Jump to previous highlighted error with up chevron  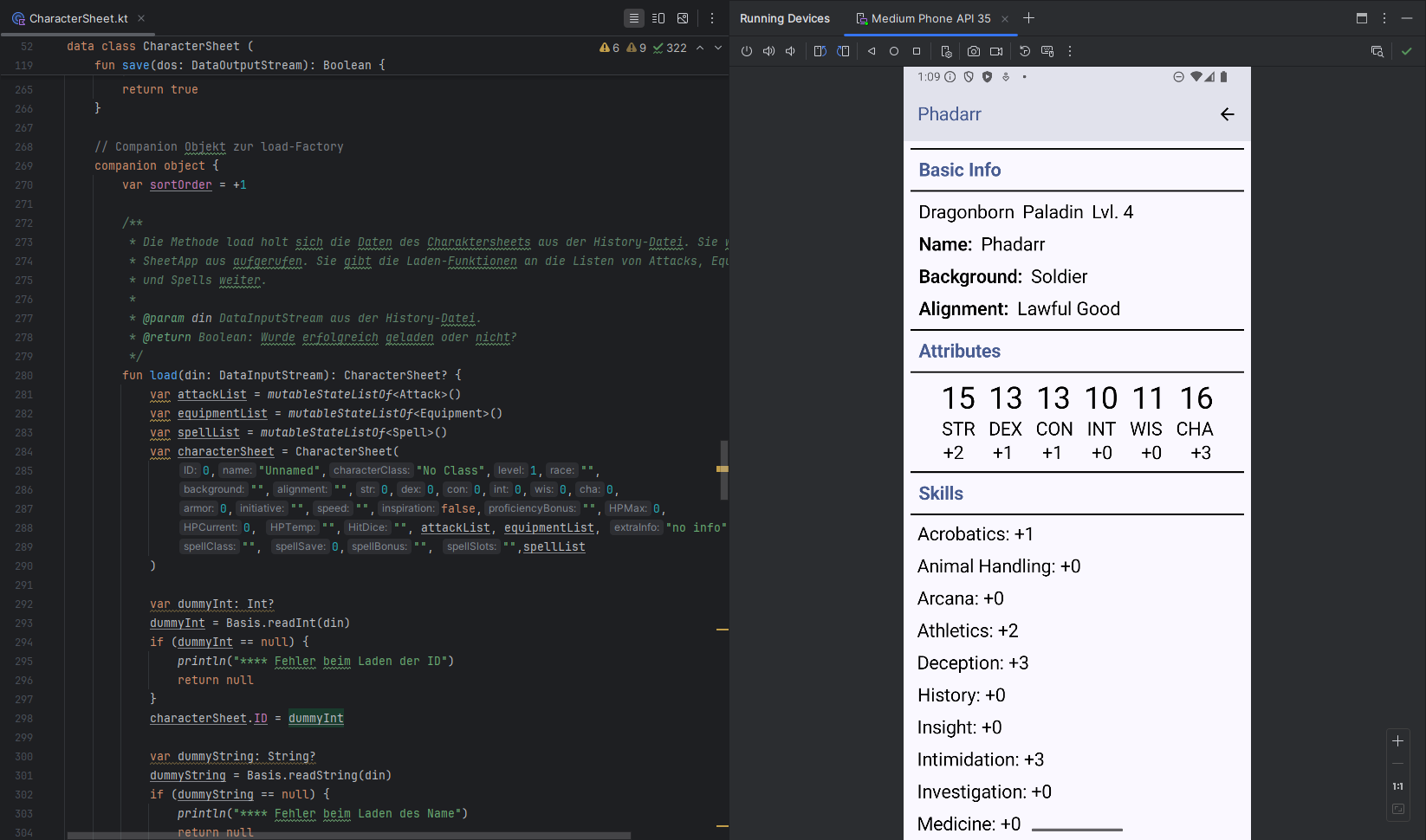pyautogui.click(x=700, y=48)
